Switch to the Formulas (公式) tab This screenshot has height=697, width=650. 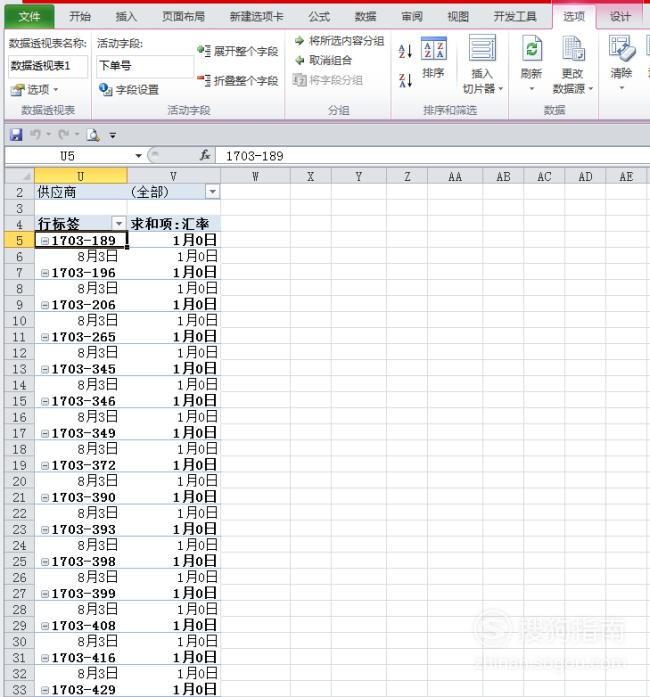pyautogui.click(x=319, y=17)
